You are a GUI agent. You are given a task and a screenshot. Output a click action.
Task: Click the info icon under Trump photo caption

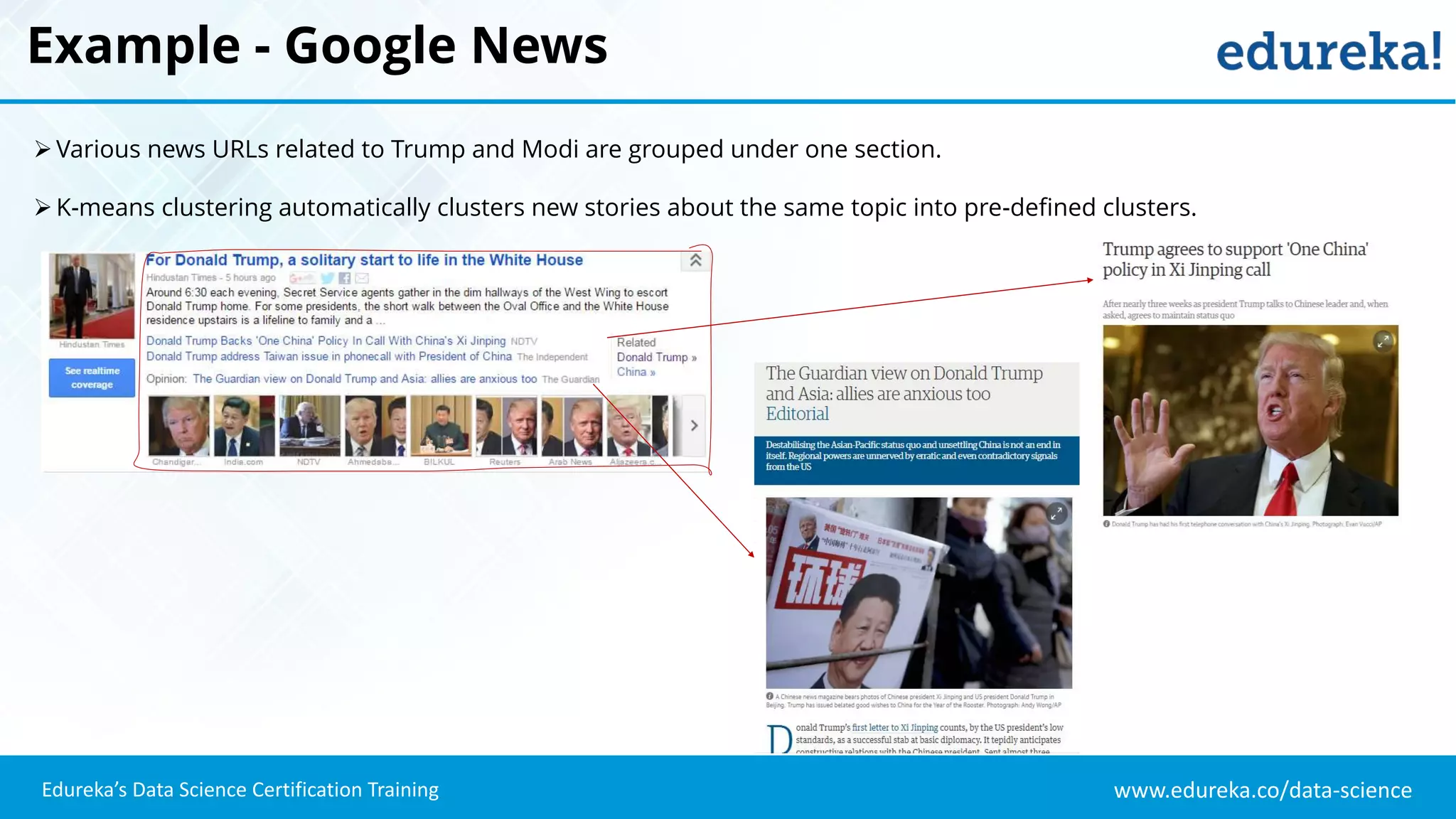tap(1106, 524)
